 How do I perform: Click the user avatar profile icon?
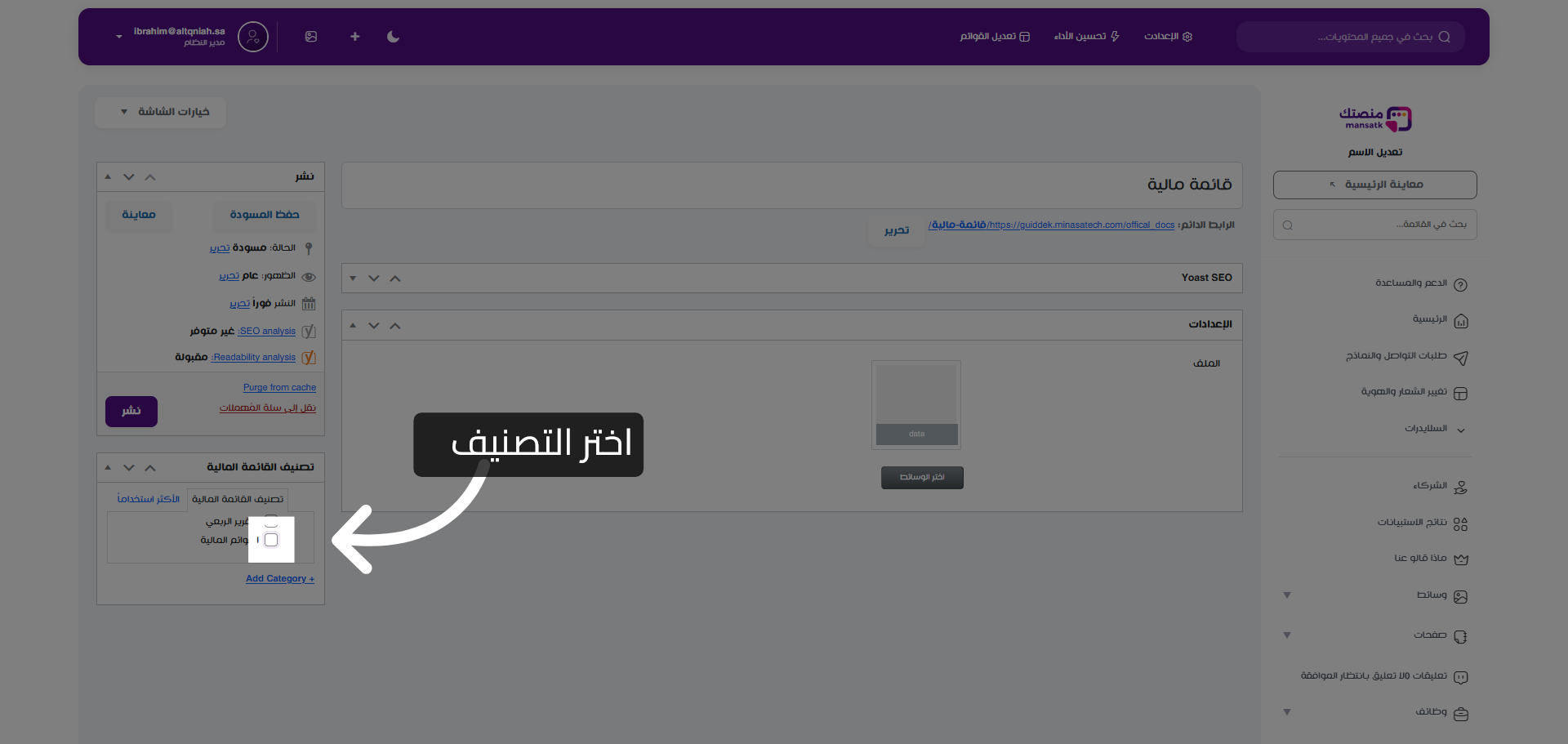[x=252, y=37]
